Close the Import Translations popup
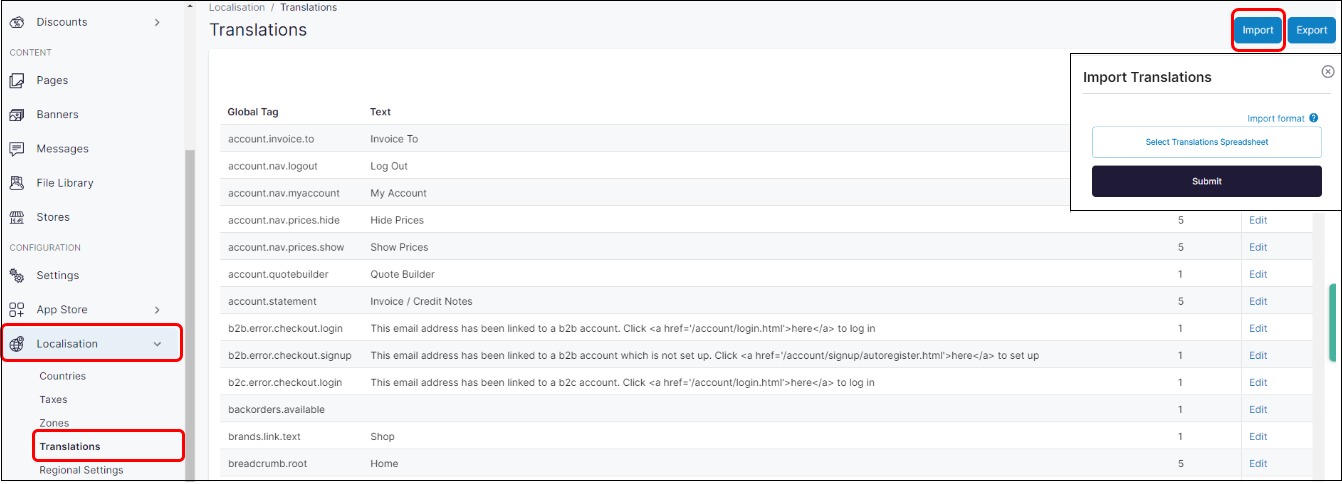 pos(1327,72)
